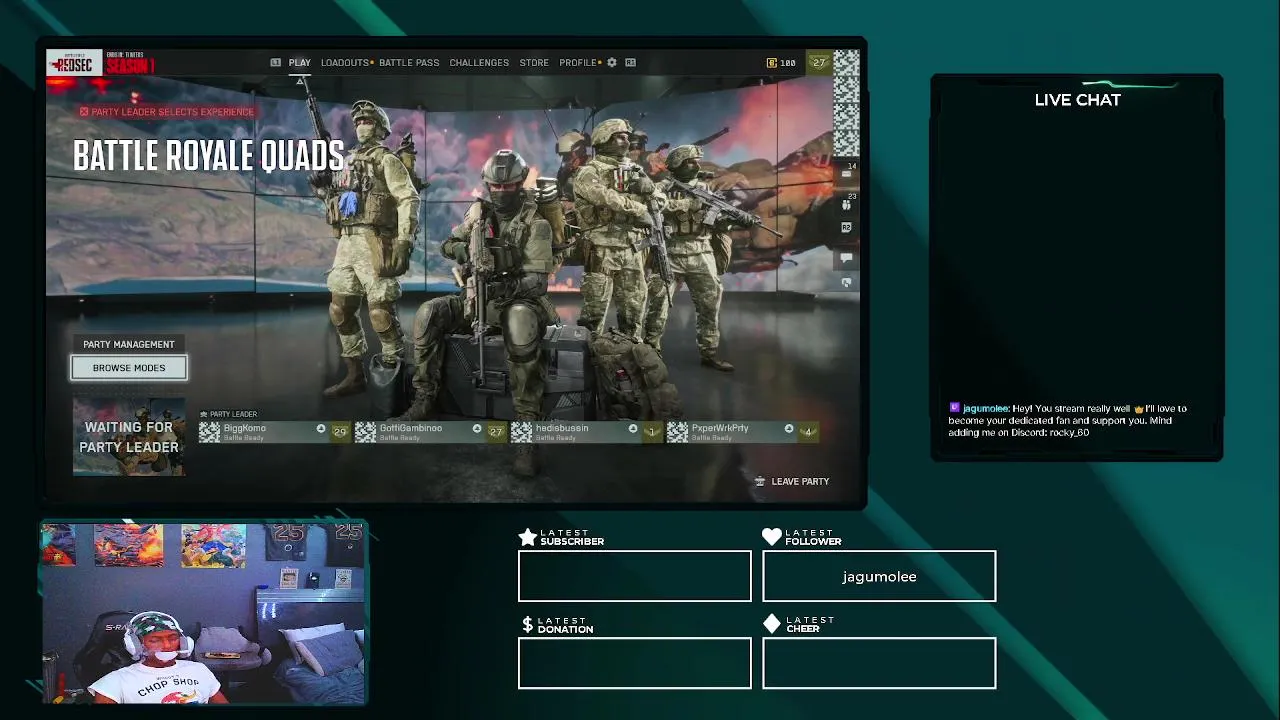Screen dimensions: 1280x720
Task: Click the PlayStation icon on BiggKomo's card
Action: [321, 429]
